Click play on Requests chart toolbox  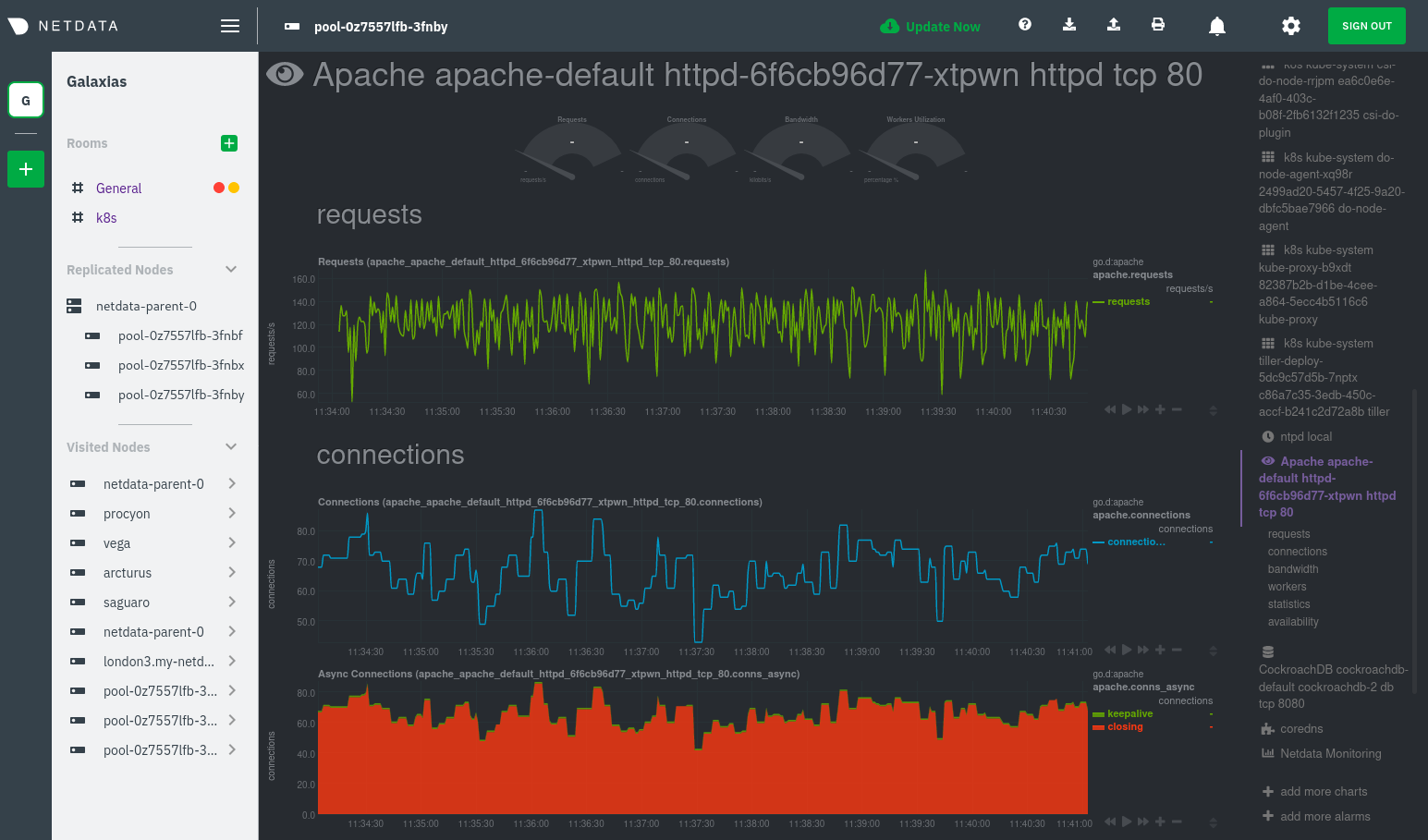[x=1127, y=409]
